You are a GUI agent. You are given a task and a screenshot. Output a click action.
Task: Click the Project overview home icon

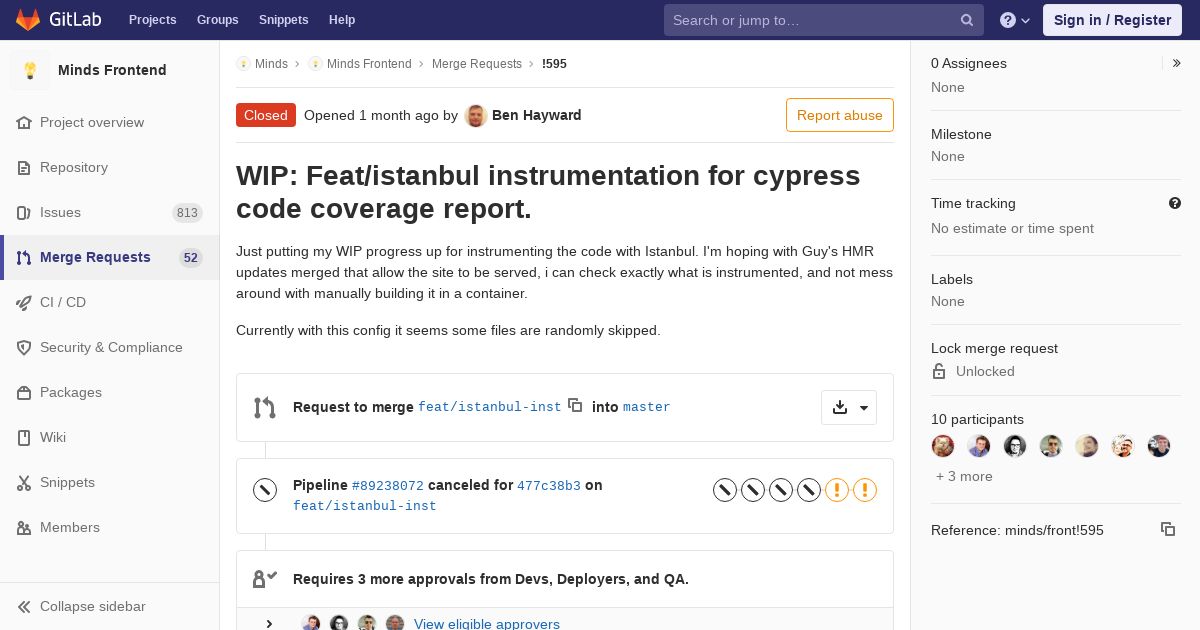tap(24, 122)
